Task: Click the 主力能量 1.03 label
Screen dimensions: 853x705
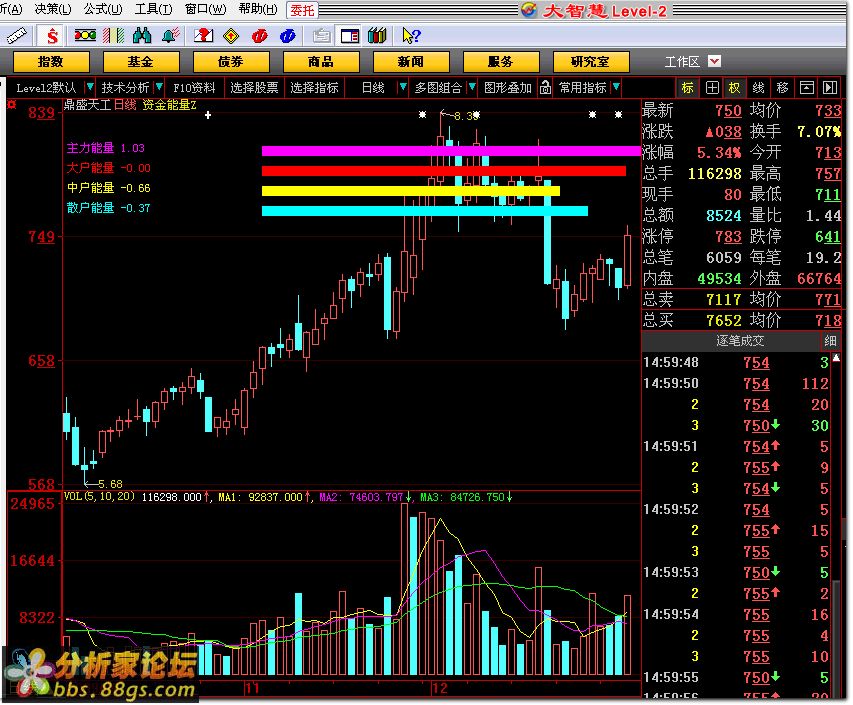Action: 106,148
